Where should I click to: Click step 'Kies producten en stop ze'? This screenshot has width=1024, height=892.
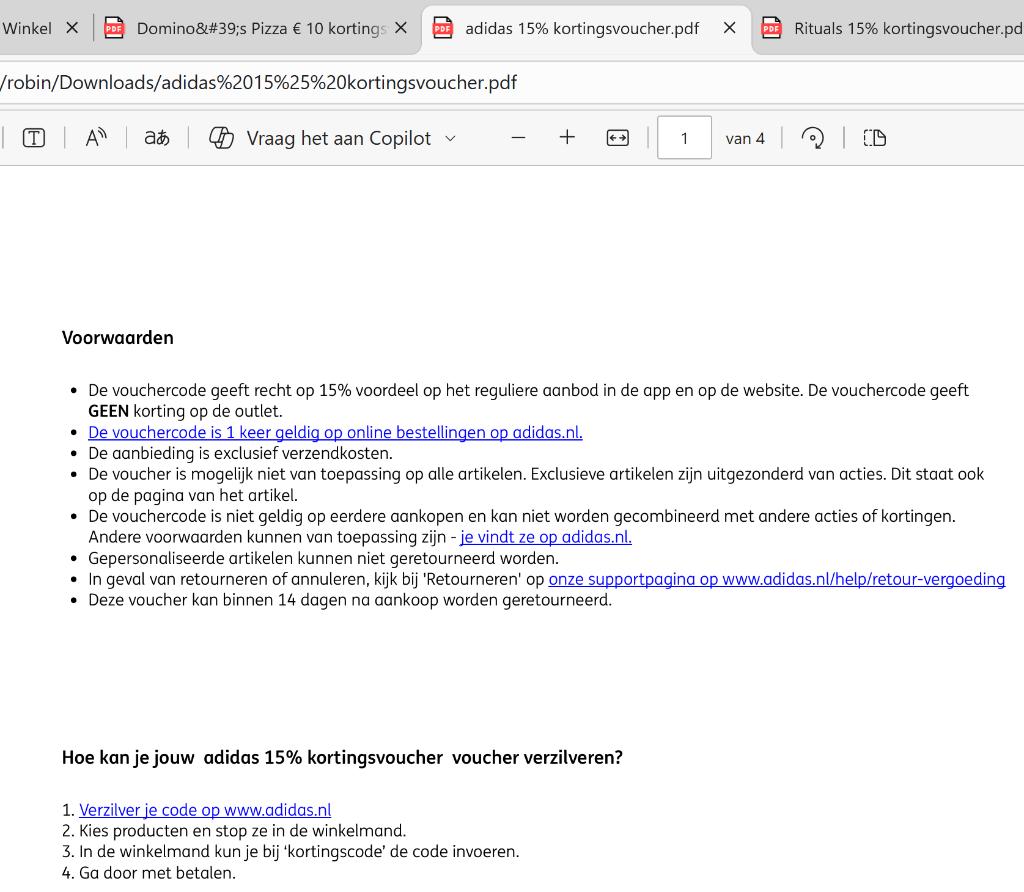(x=242, y=831)
